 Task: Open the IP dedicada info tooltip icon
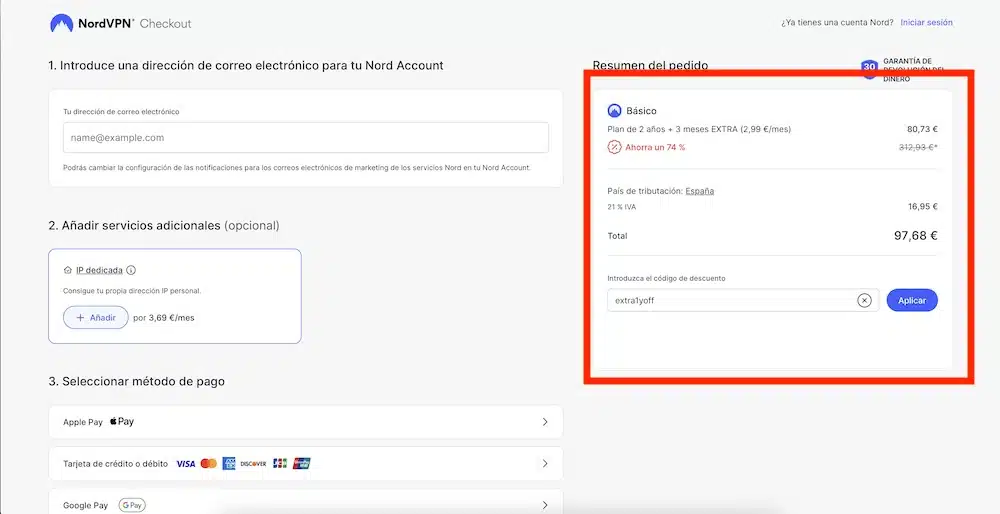[x=131, y=270]
